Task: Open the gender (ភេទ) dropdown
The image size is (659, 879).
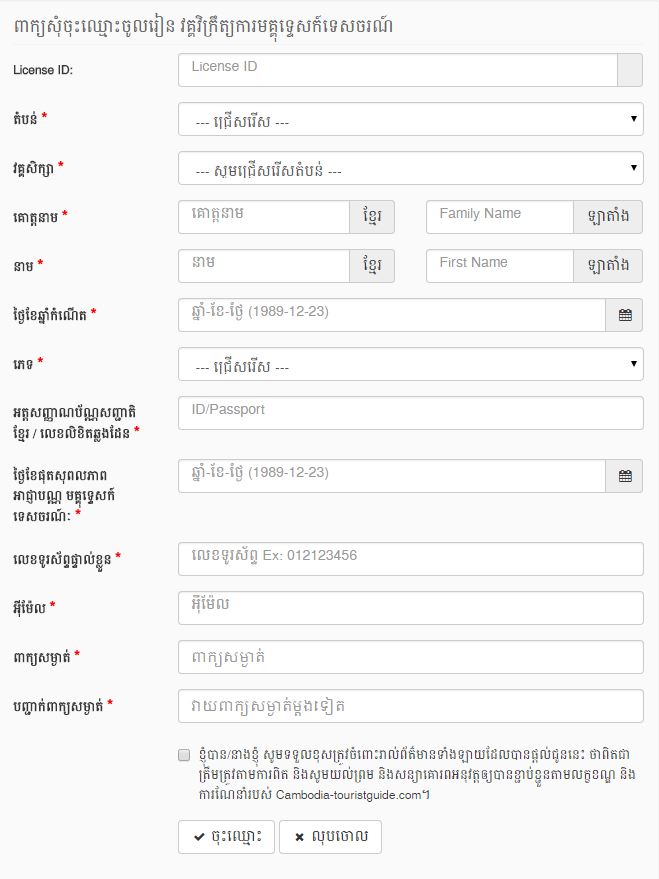Action: click(410, 364)
